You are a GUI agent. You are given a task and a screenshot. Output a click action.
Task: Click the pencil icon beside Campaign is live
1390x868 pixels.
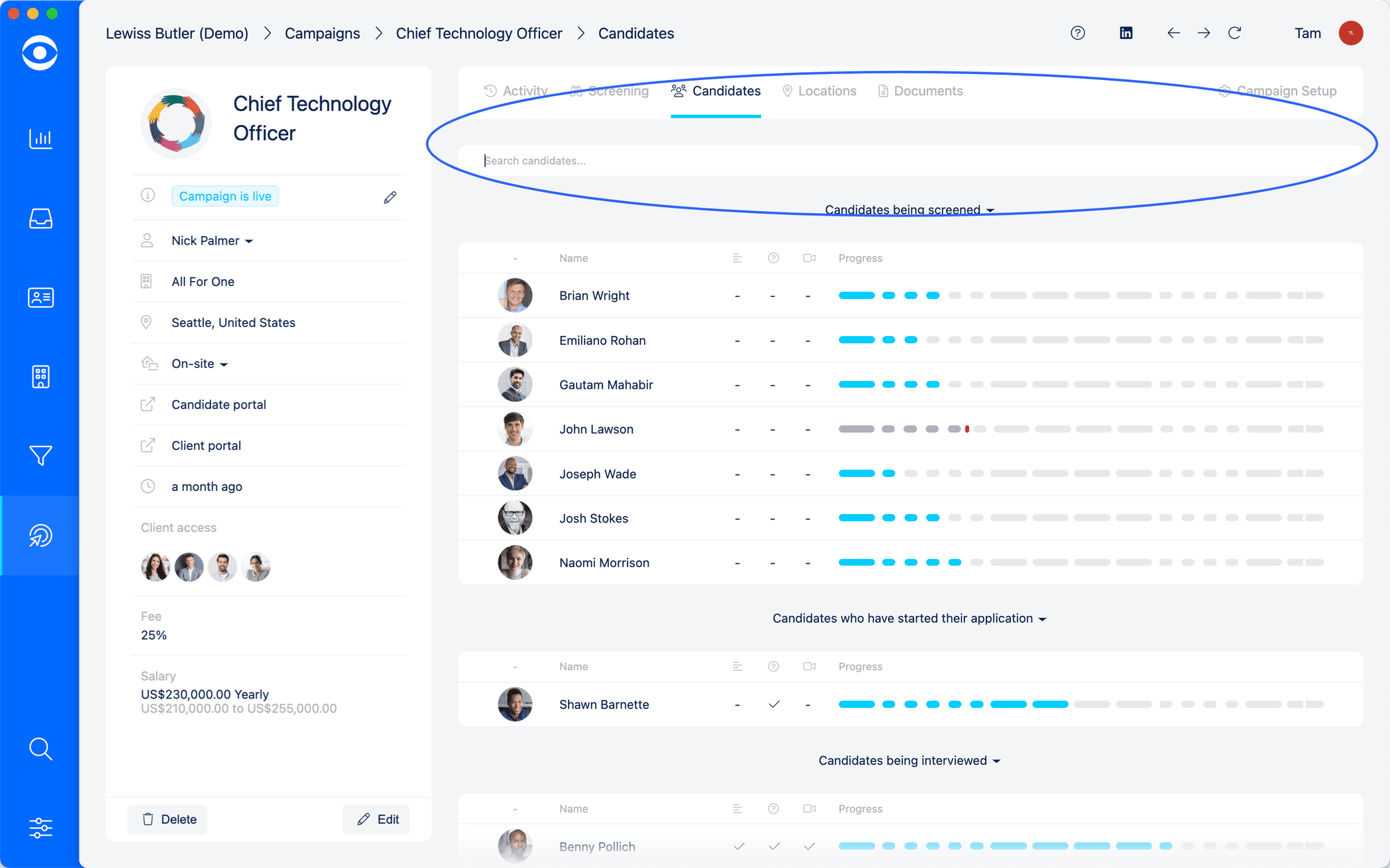(x=390, y=197)
